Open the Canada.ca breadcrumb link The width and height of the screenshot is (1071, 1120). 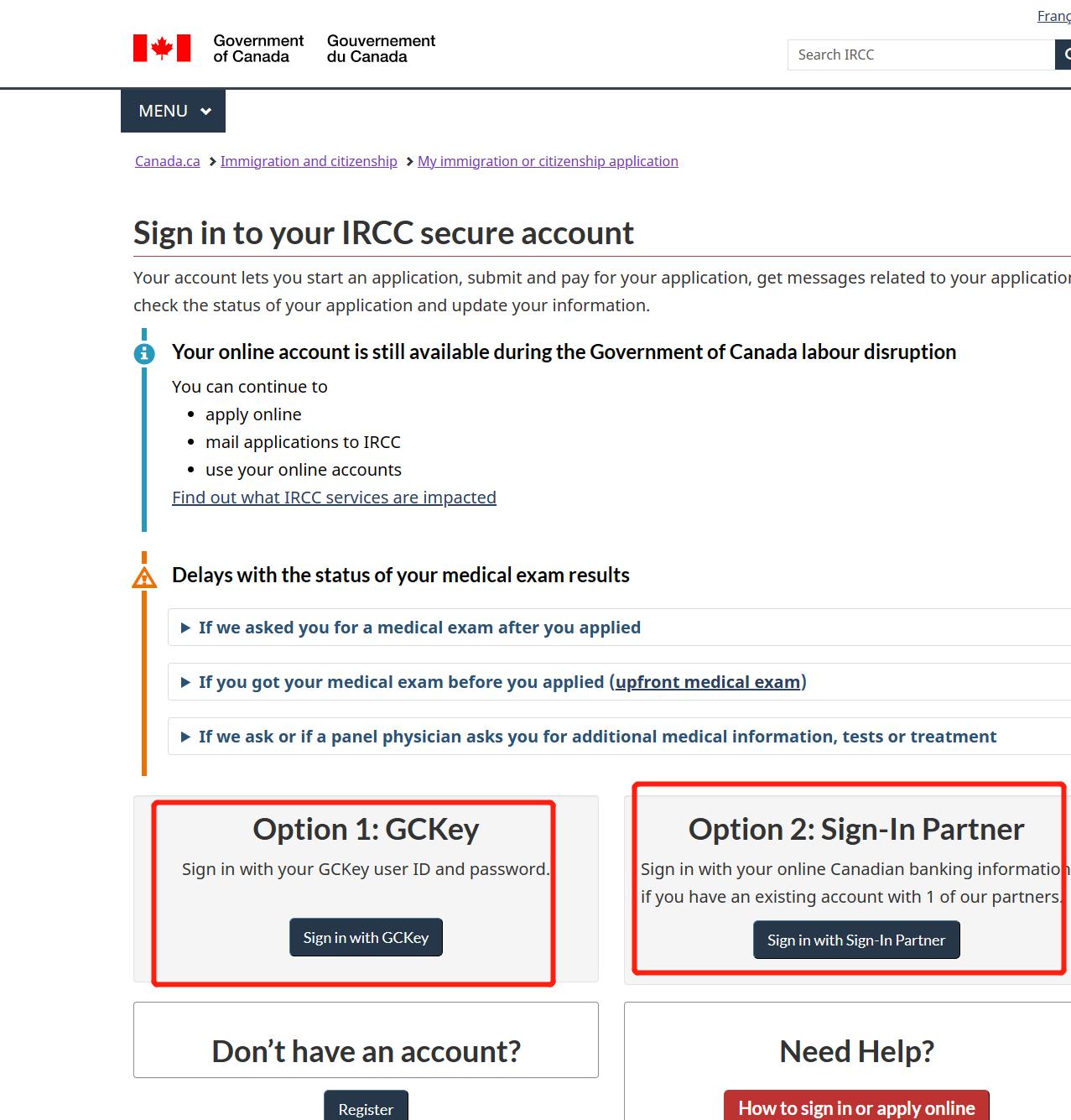[x=168, y=161]
